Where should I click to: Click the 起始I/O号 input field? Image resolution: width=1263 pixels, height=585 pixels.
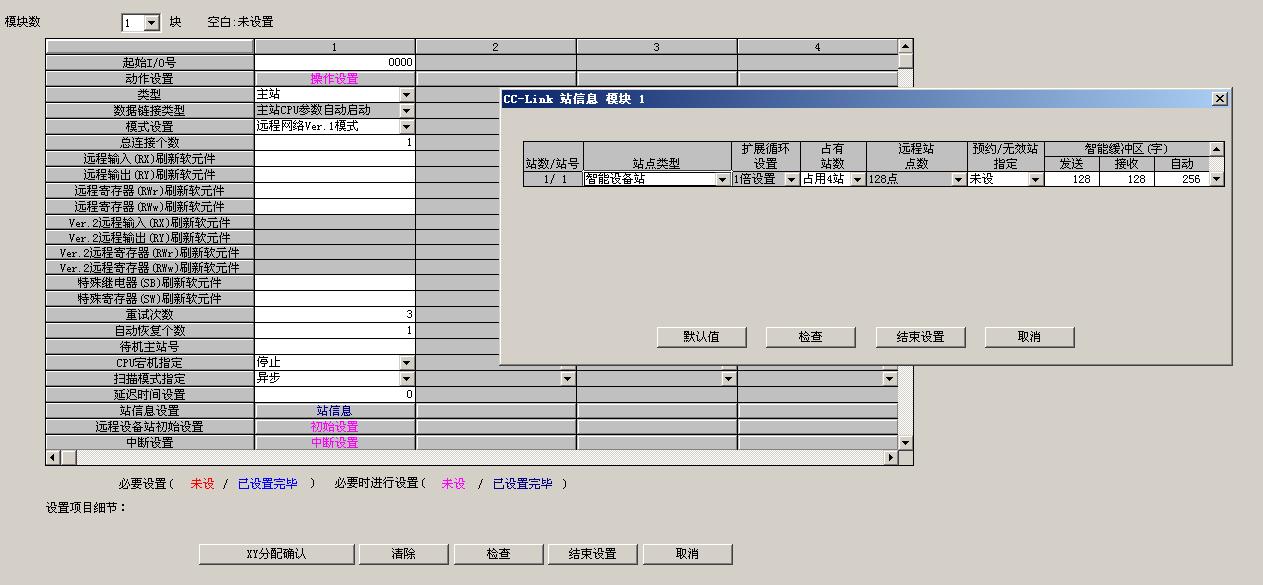coord(334,62)
